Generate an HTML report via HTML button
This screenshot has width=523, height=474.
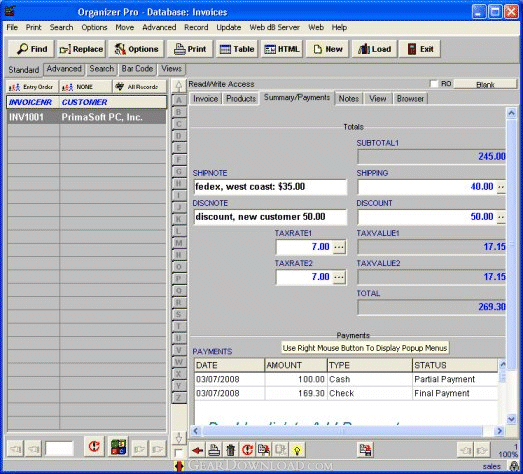[282, 49]
